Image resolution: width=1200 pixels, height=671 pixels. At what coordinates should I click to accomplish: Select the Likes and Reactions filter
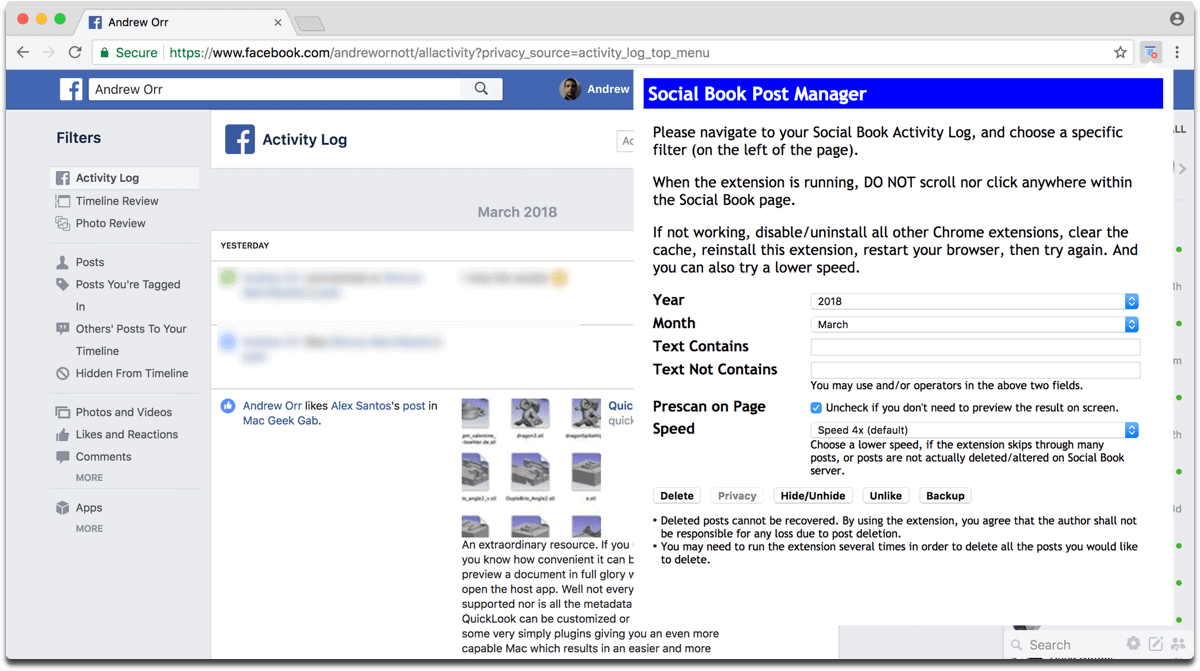(127, 435)
